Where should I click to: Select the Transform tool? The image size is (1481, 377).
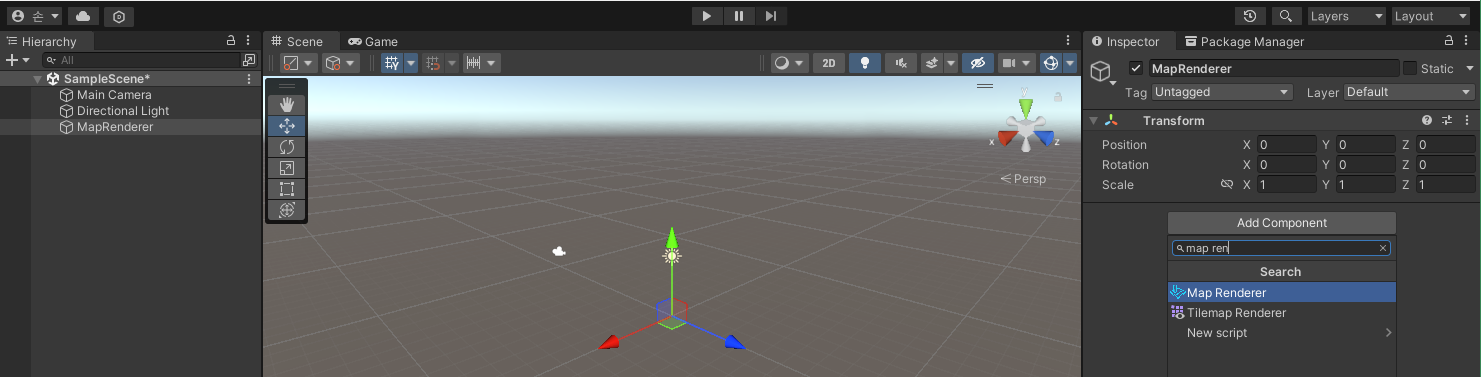(287, 210)
